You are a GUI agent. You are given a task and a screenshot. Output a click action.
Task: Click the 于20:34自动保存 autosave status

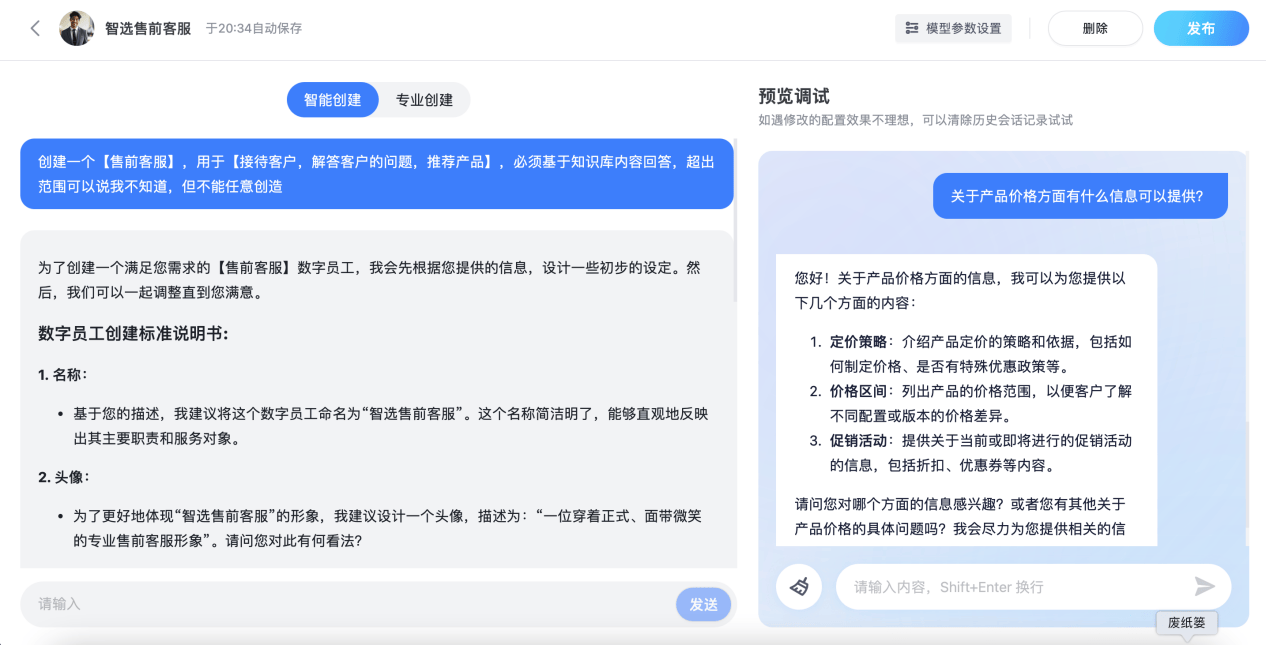click(254, 28)
